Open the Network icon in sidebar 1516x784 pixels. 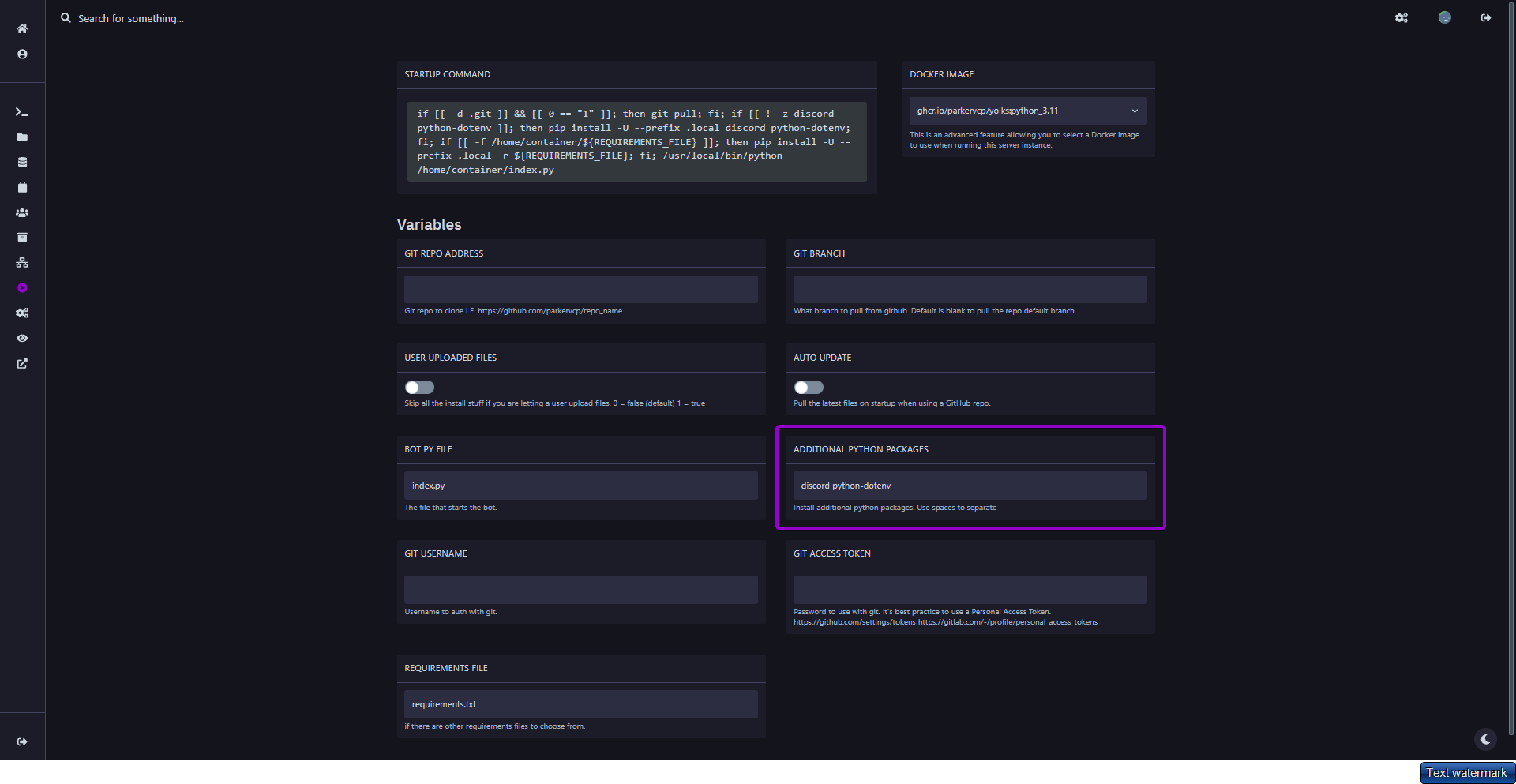click(x=22, y=263)
